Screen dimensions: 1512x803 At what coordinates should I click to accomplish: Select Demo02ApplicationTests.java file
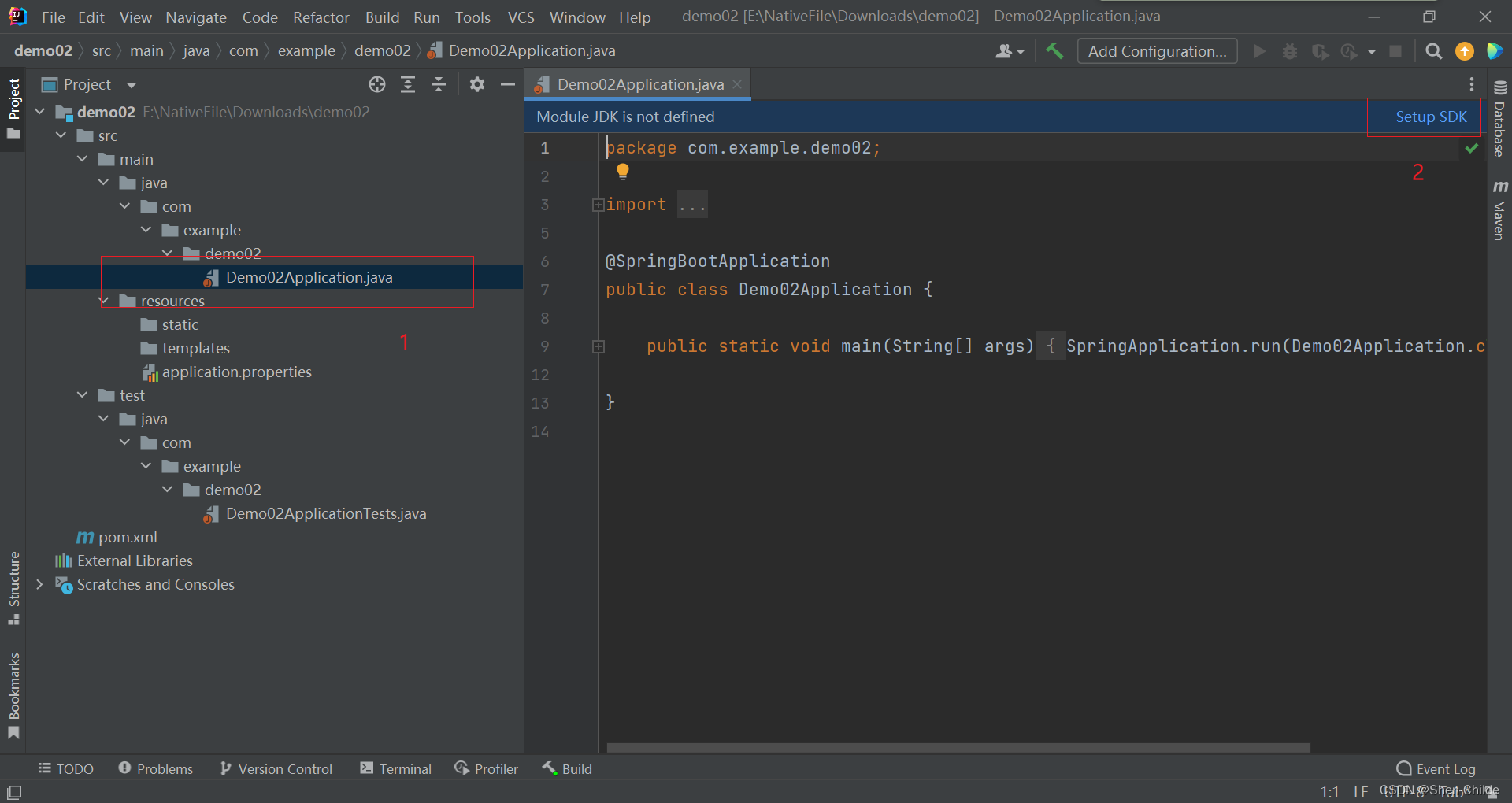pyautogui.click(x=326, y=513)
